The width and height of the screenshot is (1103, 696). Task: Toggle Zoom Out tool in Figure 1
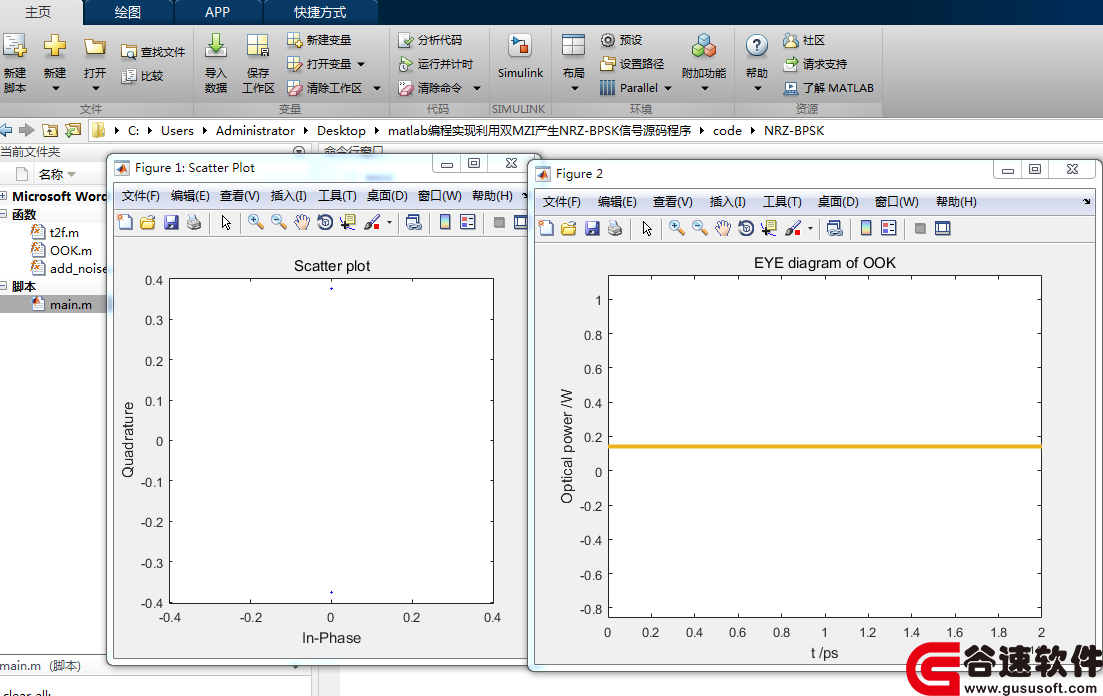tap(279, 222)
